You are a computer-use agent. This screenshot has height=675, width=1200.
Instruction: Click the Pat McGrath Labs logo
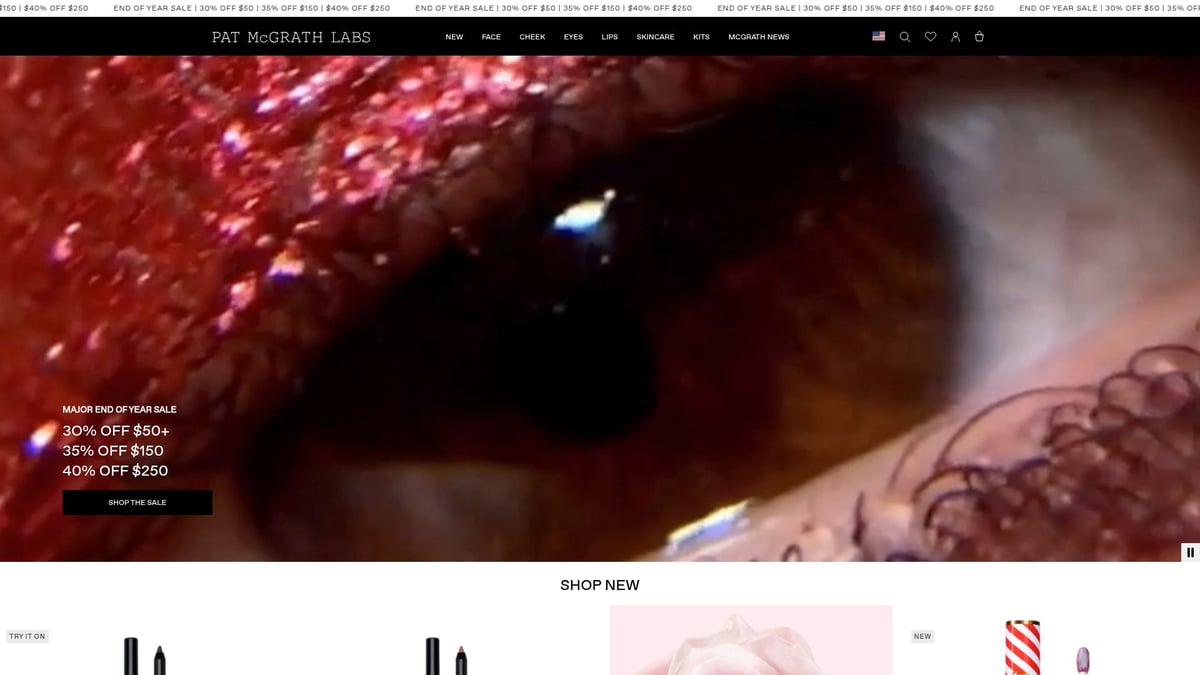pyautogui.click(x=291, y=37)
